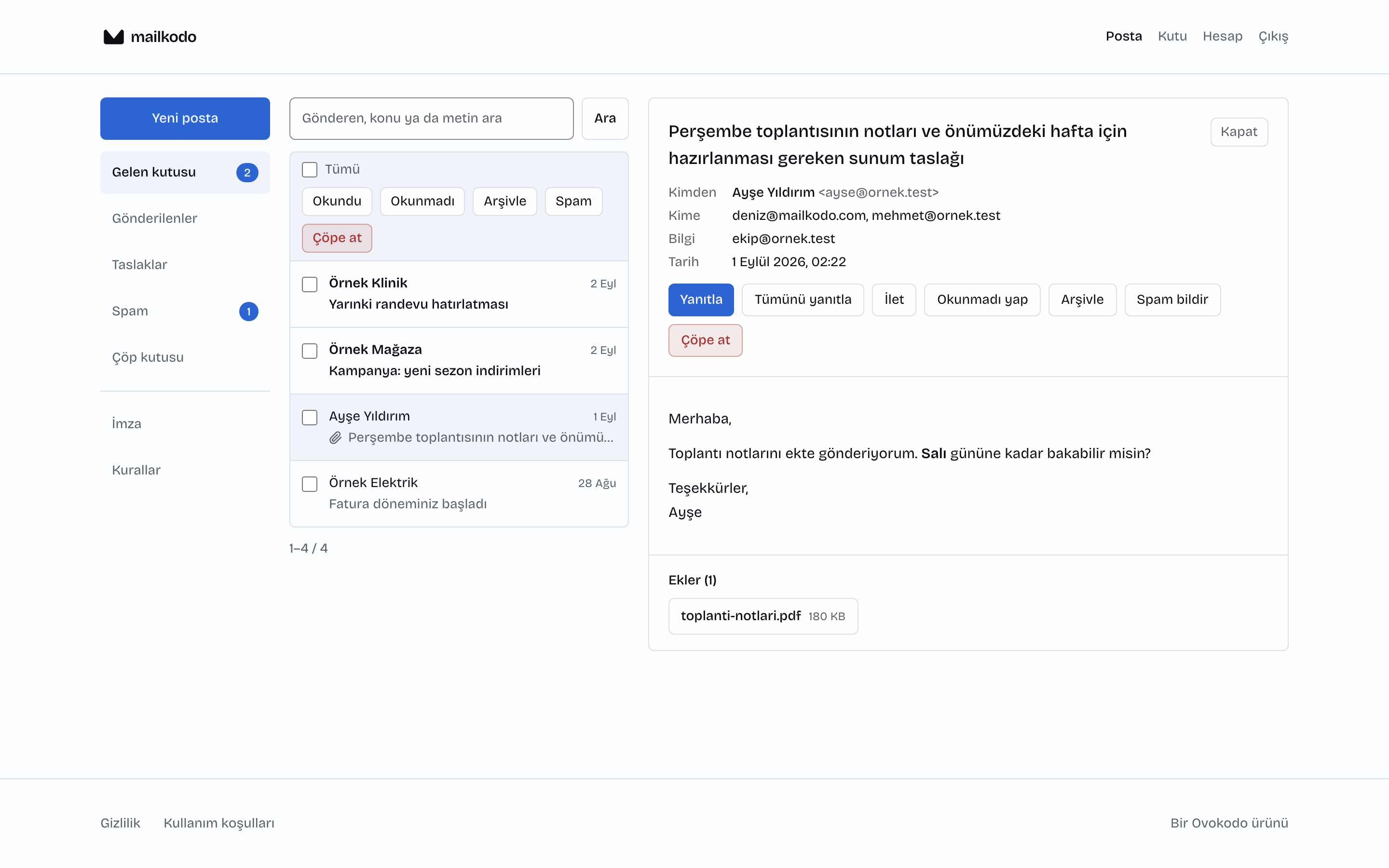The image size is (1389, 868).
Task: Forward the message with İlet
Action: click(x=894, y=300)
